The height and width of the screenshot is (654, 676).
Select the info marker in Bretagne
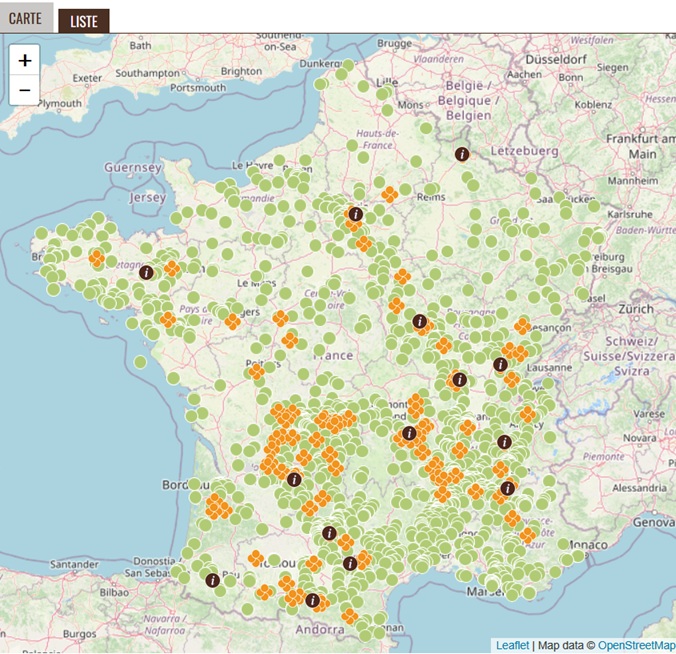tap(146, 272)
